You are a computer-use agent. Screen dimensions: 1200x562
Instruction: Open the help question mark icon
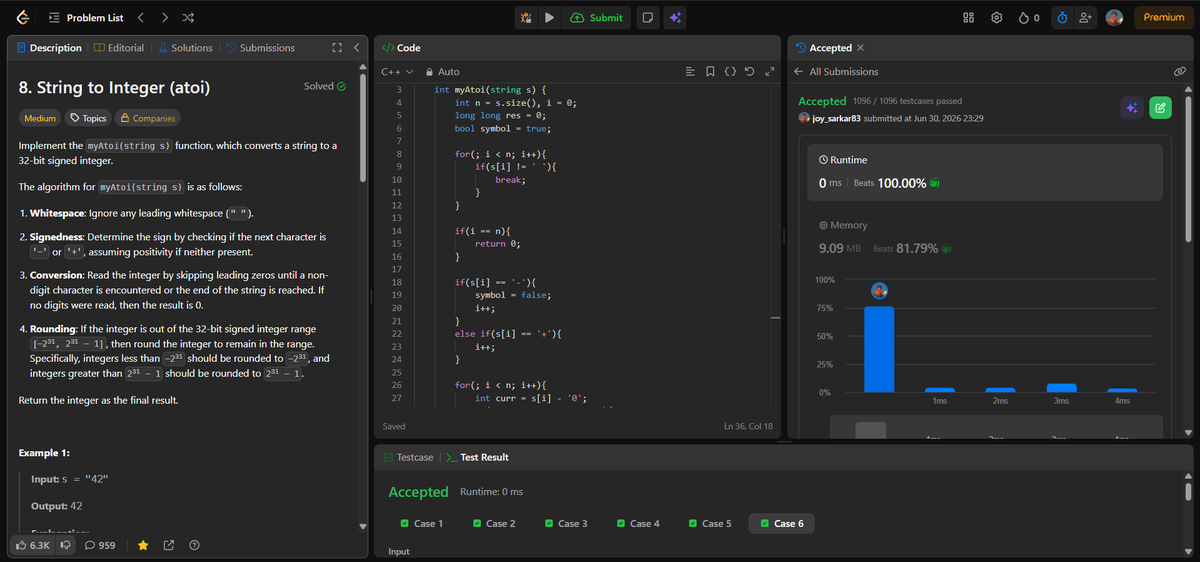194,545
